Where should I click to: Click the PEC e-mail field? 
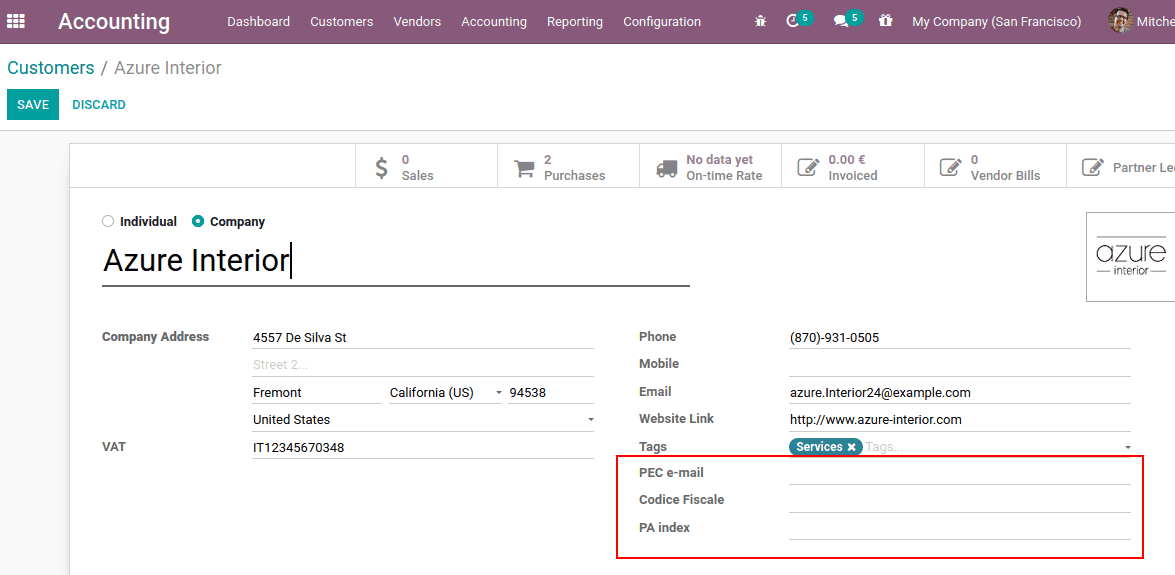(x=959, y=474)
